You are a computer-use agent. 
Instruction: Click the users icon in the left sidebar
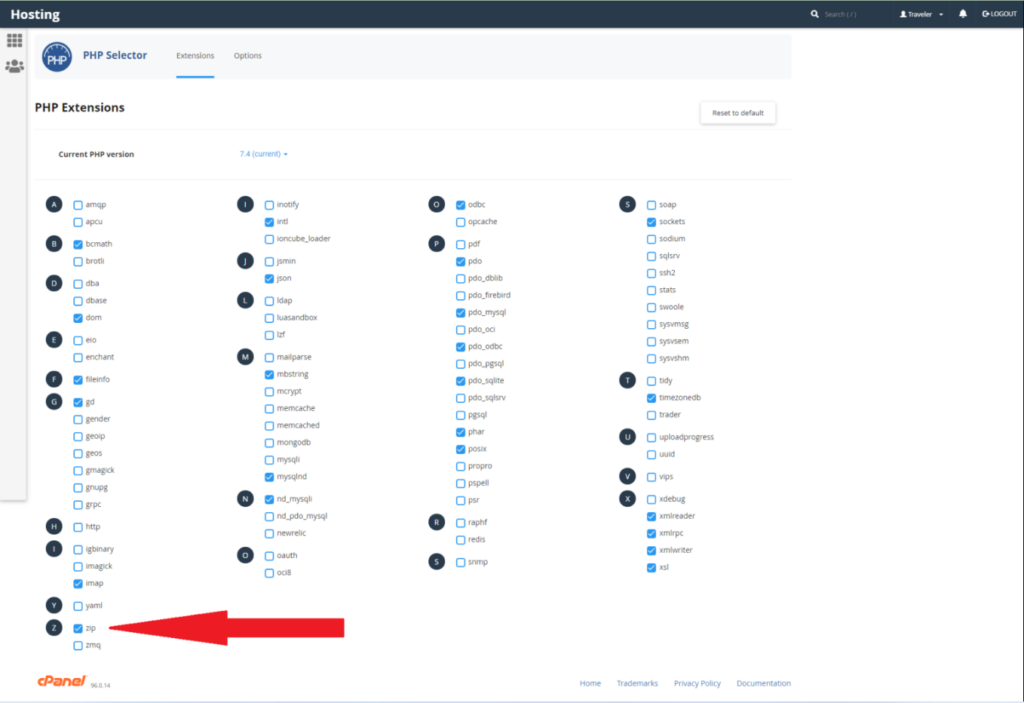[15, 66]
